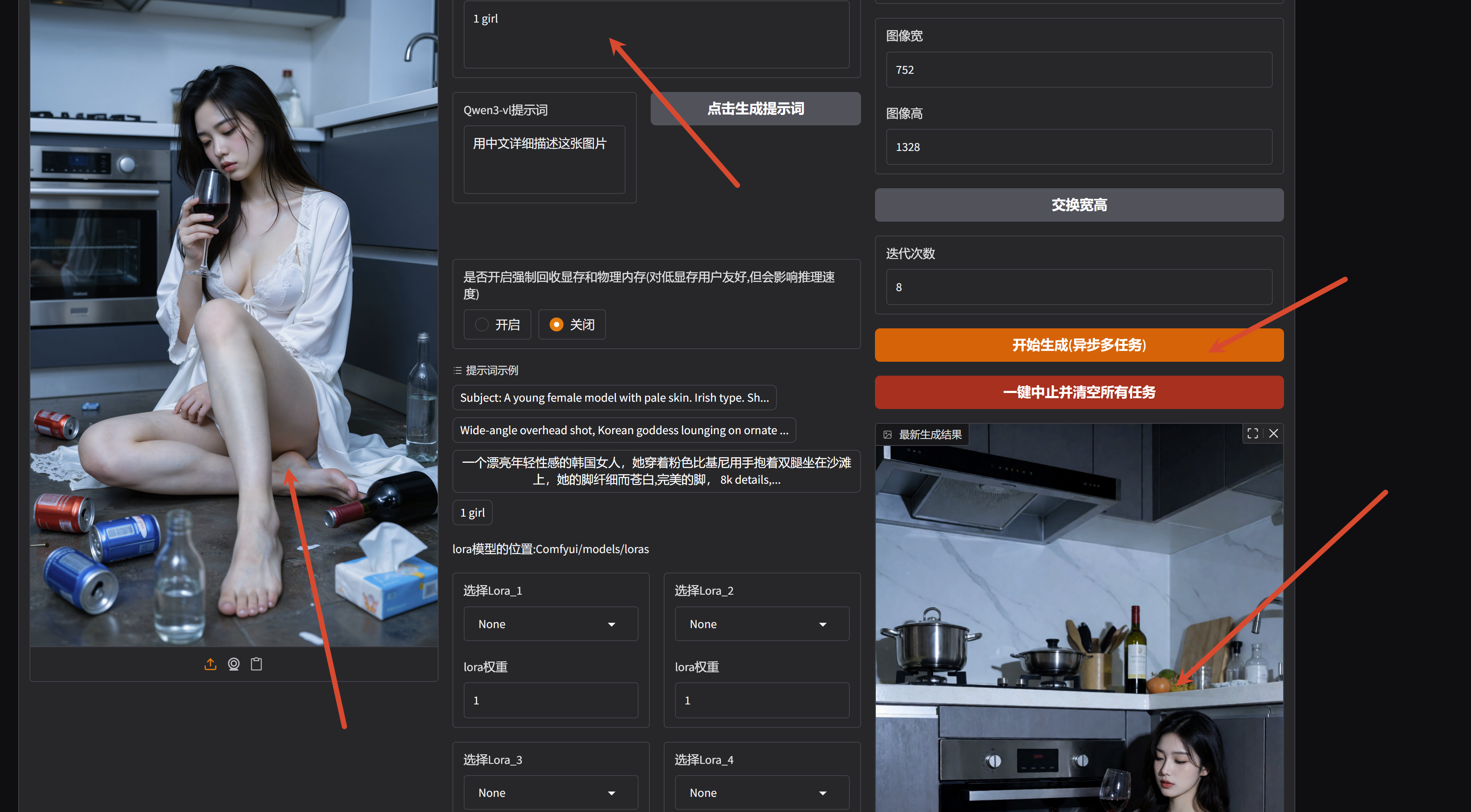Screen dimensions: 1471x812
Task: Click the upload image icon below the photo
Action: click(210, 664)
